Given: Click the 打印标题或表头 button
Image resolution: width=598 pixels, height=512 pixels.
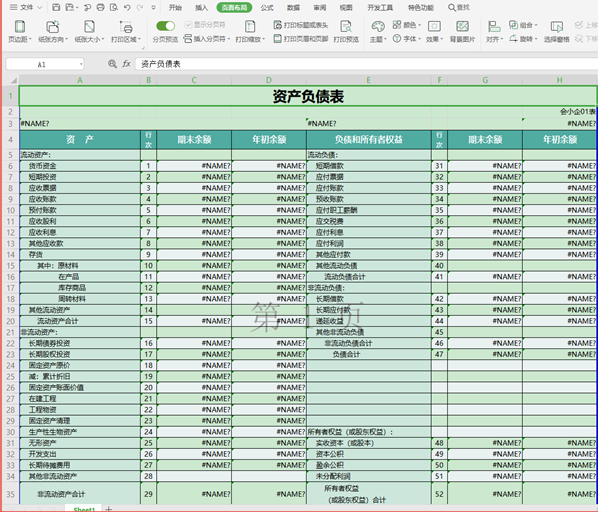Looking at the screenshot, I should pyautogui.click(x=301, y=25).
